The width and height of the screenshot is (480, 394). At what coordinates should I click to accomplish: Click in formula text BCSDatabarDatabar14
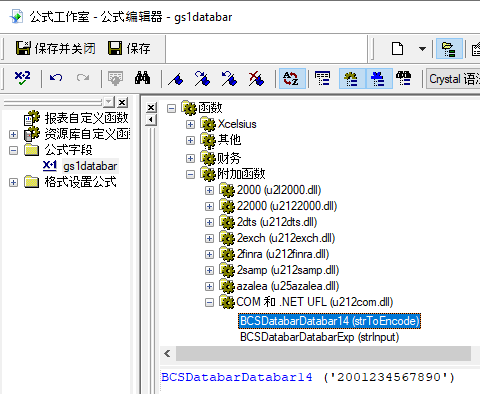point(237,377)
